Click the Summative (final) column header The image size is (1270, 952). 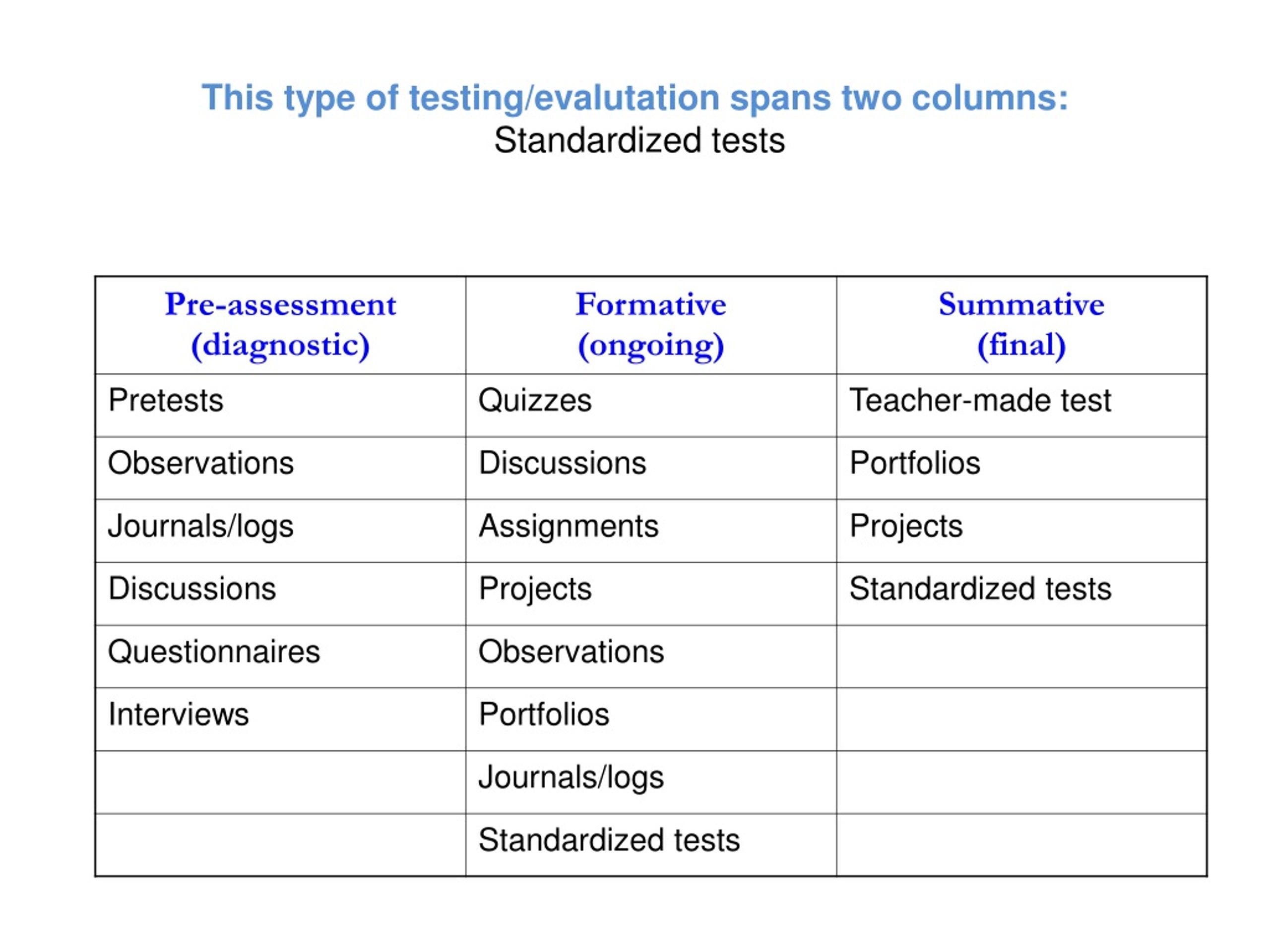point(1021,325)
